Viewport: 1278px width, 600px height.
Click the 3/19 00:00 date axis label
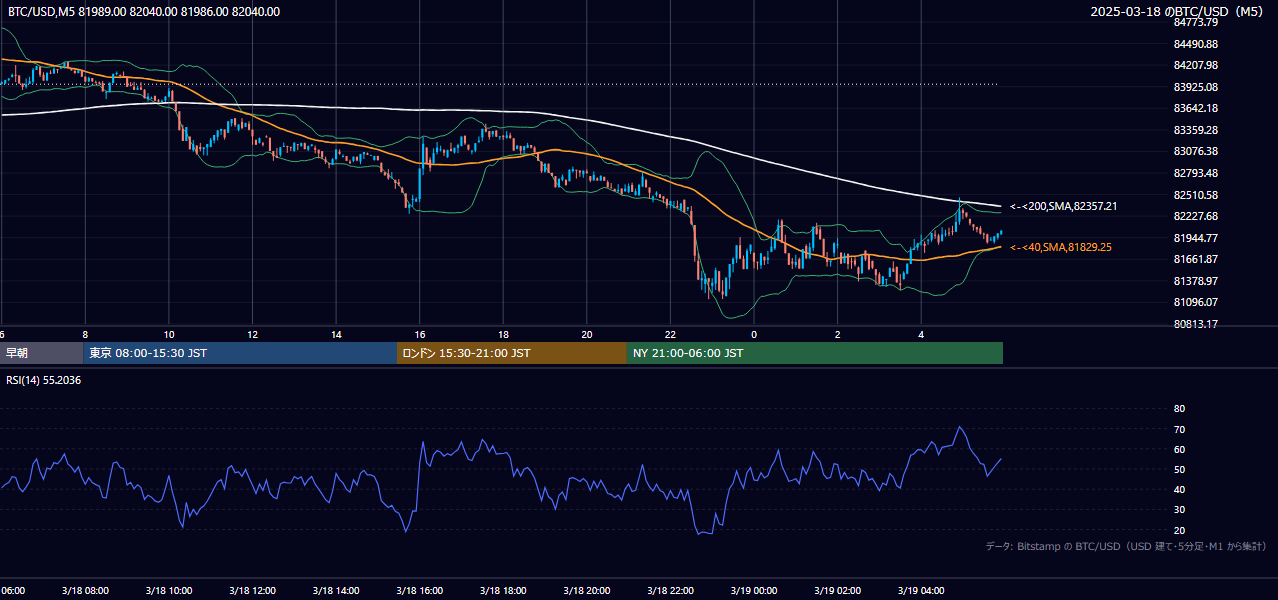pyautogui.click(x=754, y=591)
